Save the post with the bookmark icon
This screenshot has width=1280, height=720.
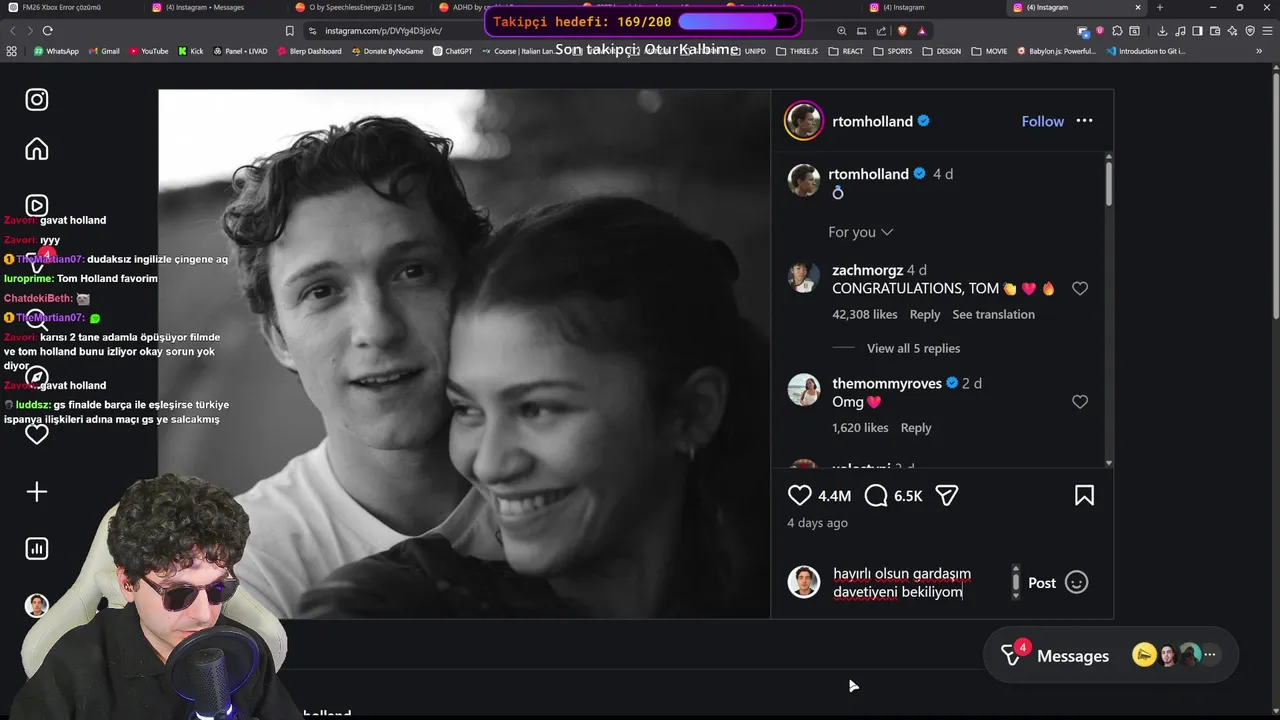1084,495
